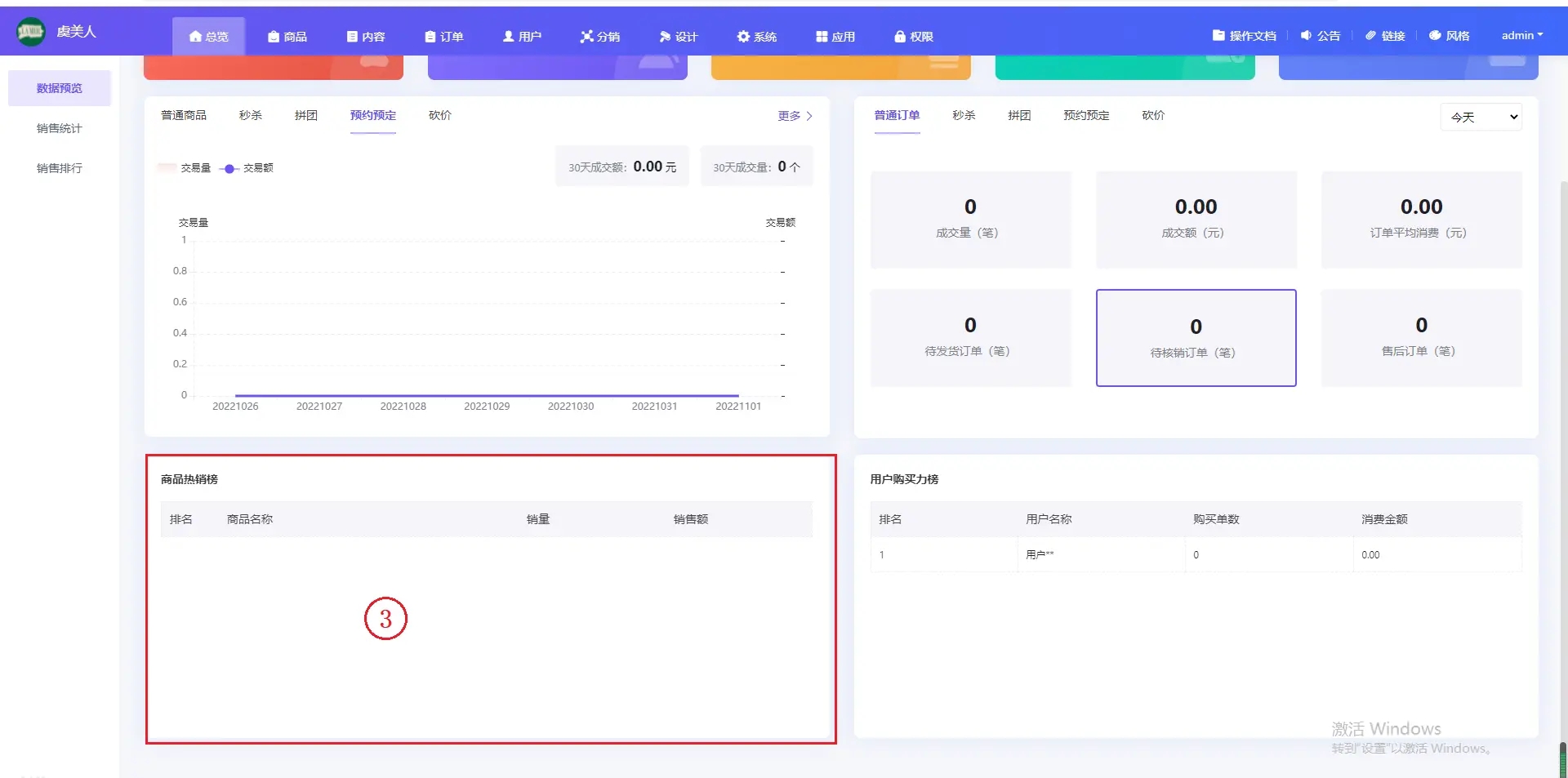Screen dimensions: 1568x778
Task: Select the 拼团 tab in orders panel
Action: tap(1019, 115)
